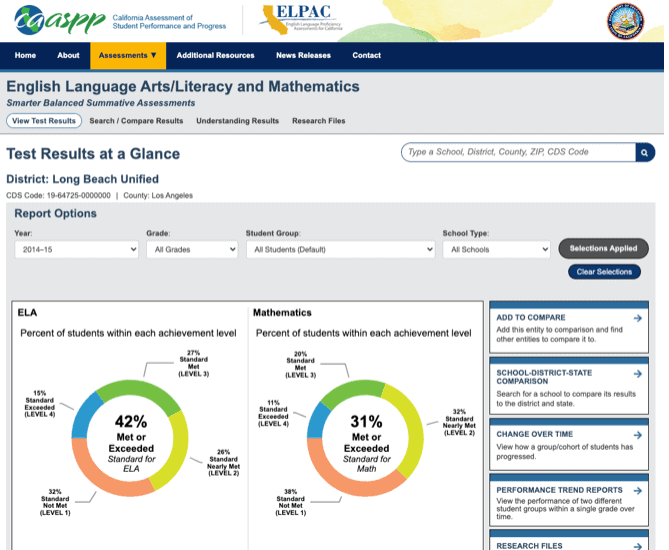Go to Additional Resources in navigation
669x550 pixels.
pyautogui.click(x=215, y=56)
